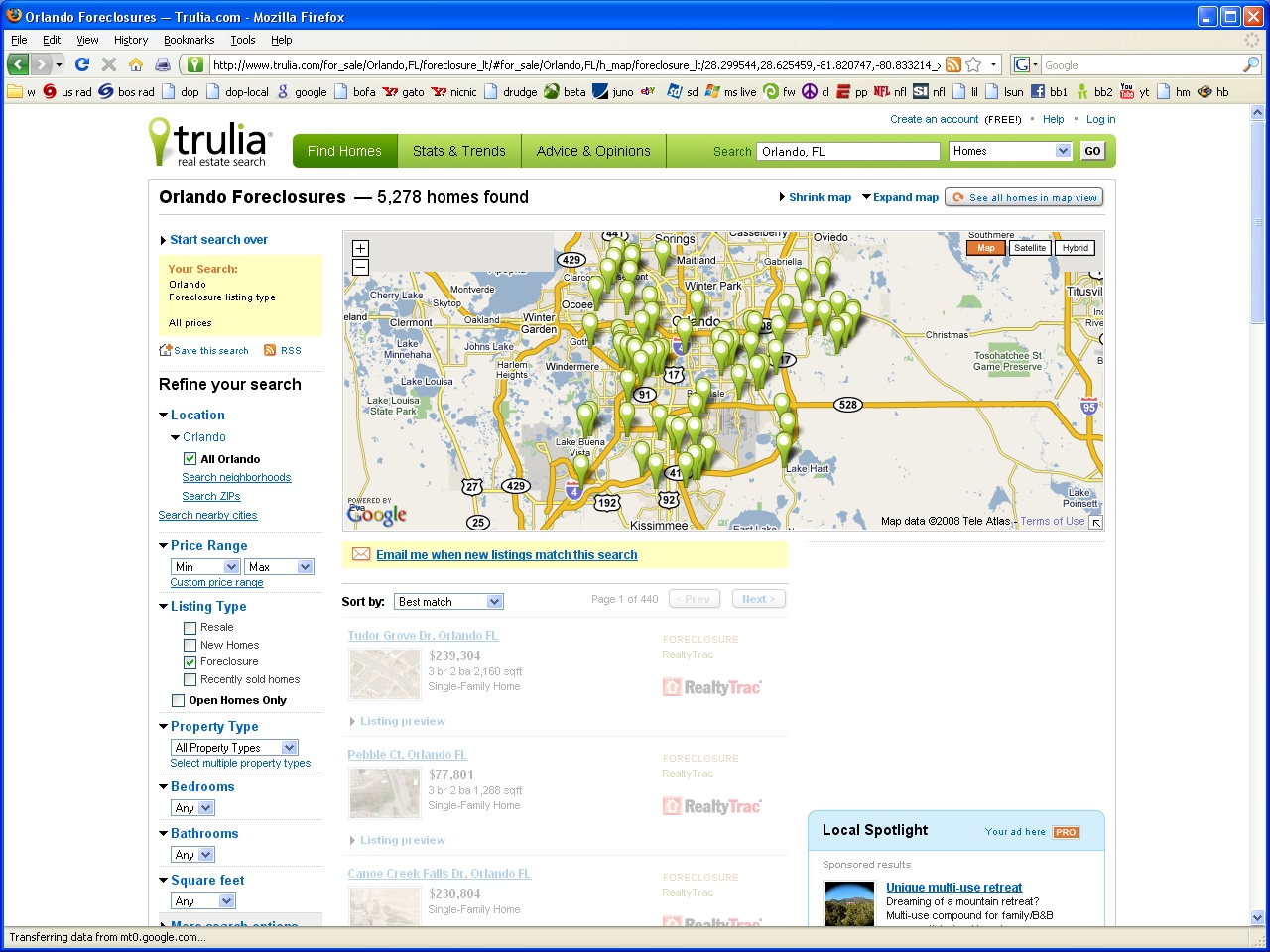Open the 'pp' bookmark

point(852,92)
